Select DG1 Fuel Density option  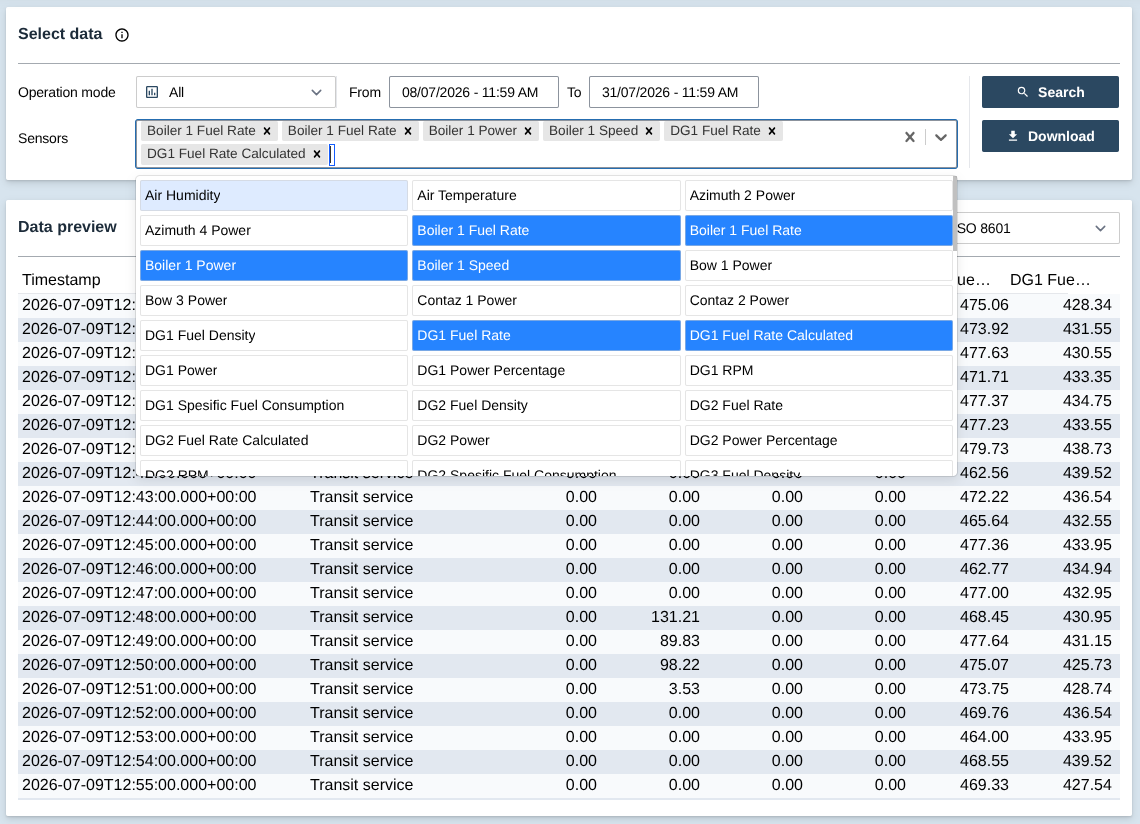coord(273,335)
